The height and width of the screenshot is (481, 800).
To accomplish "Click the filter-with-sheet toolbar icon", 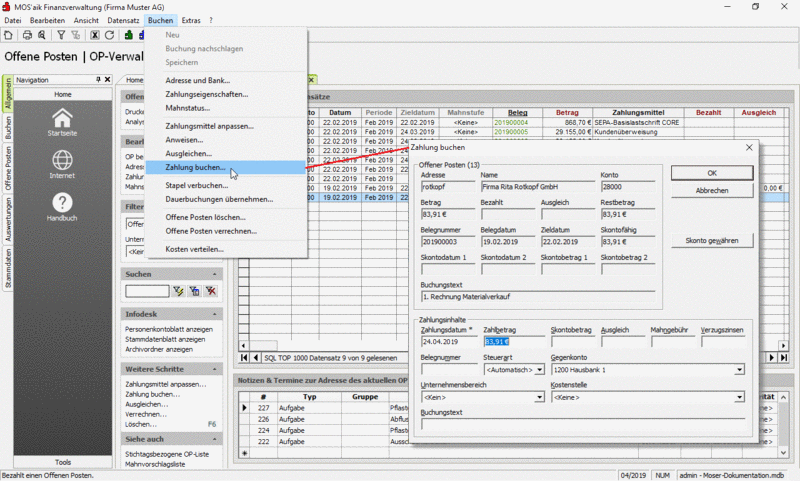I will click(76, 35).
